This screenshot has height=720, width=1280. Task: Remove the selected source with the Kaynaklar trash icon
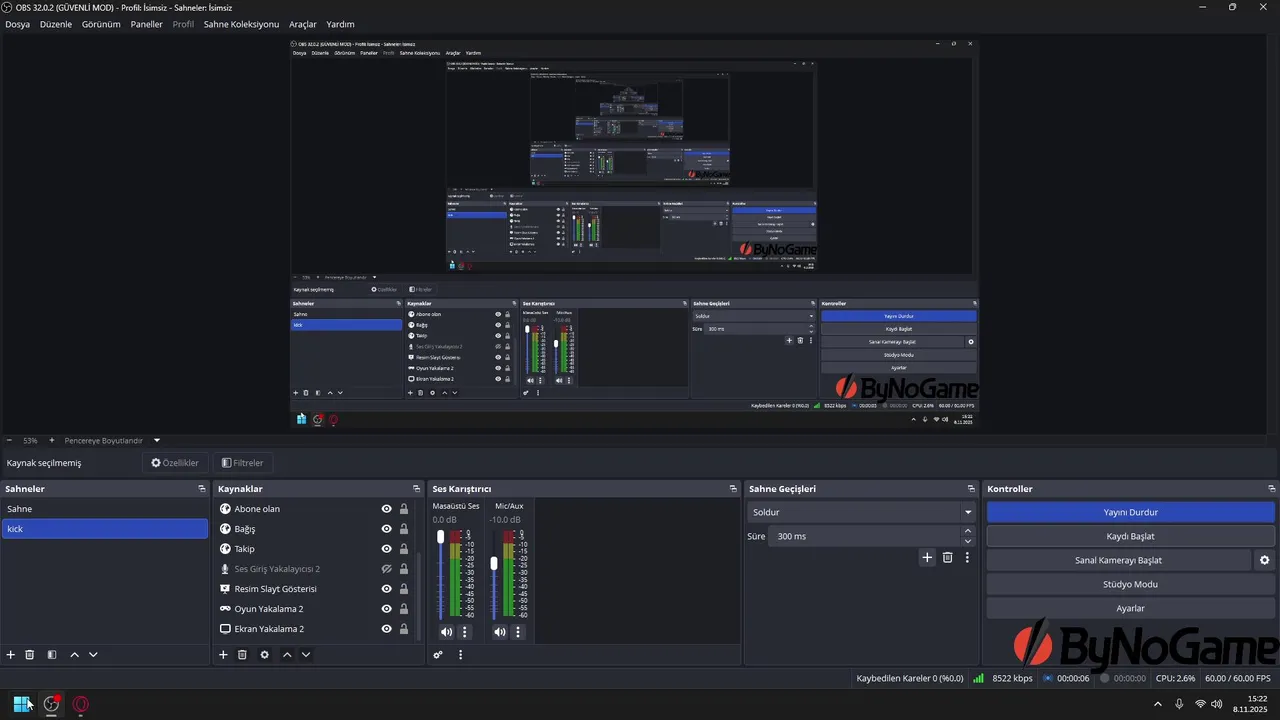(242, 655)
